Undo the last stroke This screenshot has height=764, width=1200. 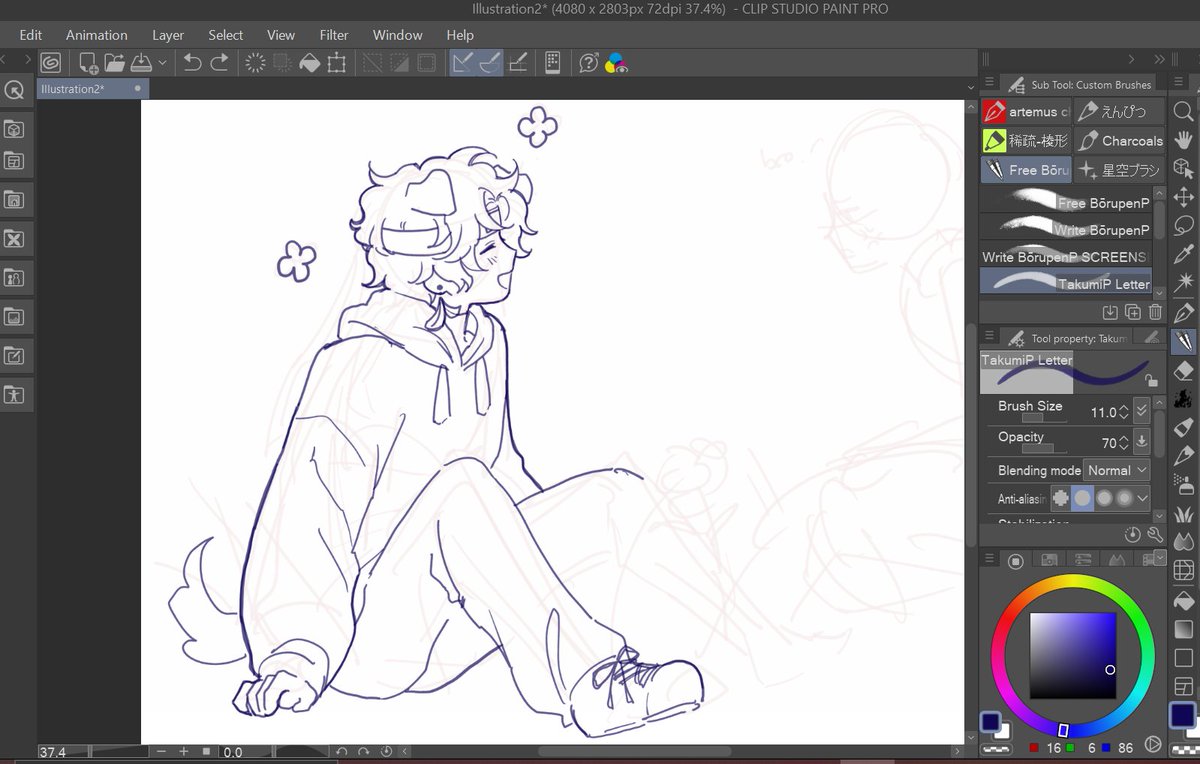192,63
